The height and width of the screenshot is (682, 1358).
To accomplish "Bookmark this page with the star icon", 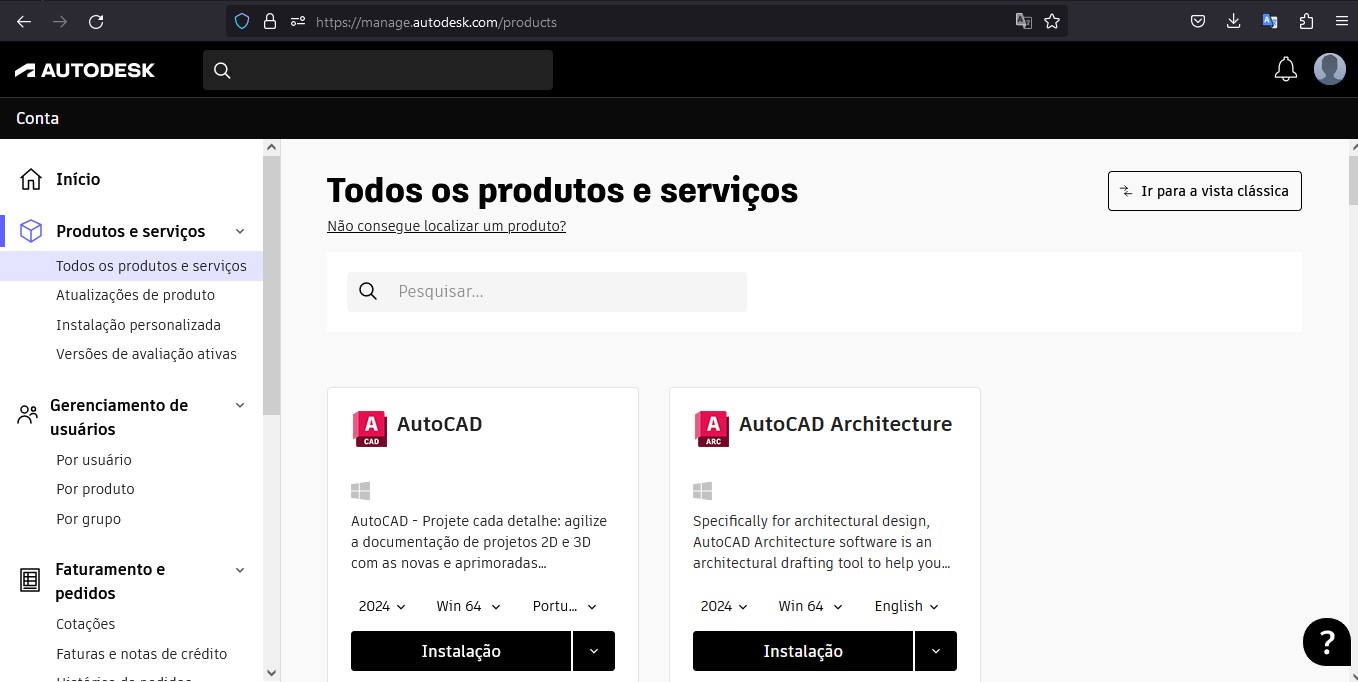I will [1051, 21].
